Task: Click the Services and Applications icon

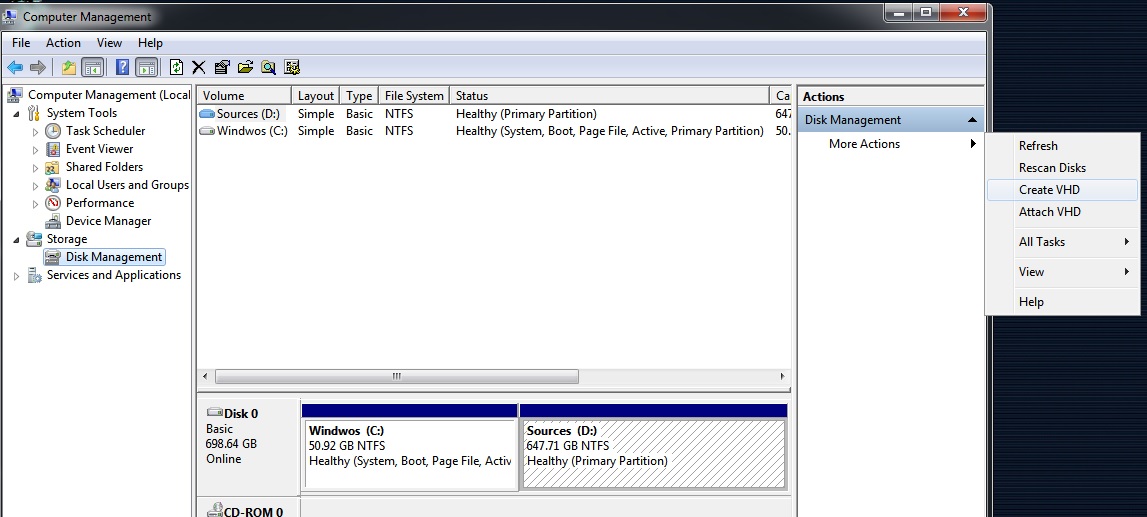Action: (x=34, y=275)
